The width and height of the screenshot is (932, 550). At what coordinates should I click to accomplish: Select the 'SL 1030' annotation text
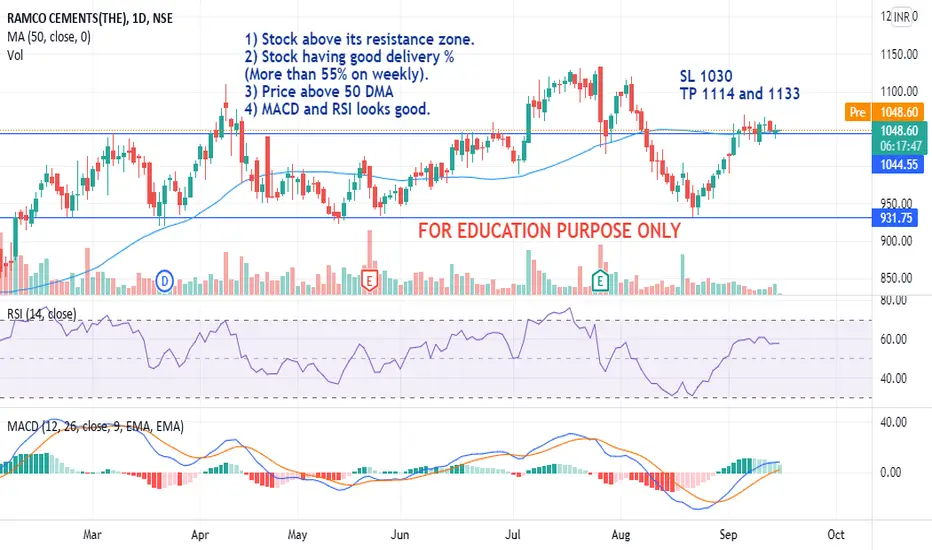tap(706, 76)
